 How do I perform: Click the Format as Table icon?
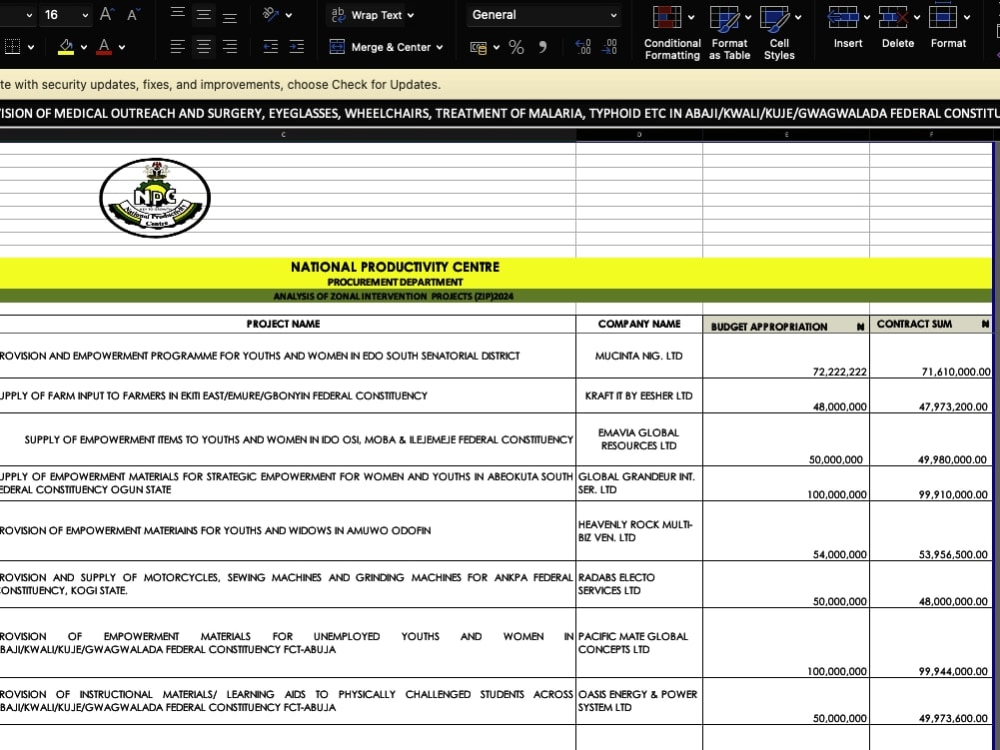pos(724,18)
